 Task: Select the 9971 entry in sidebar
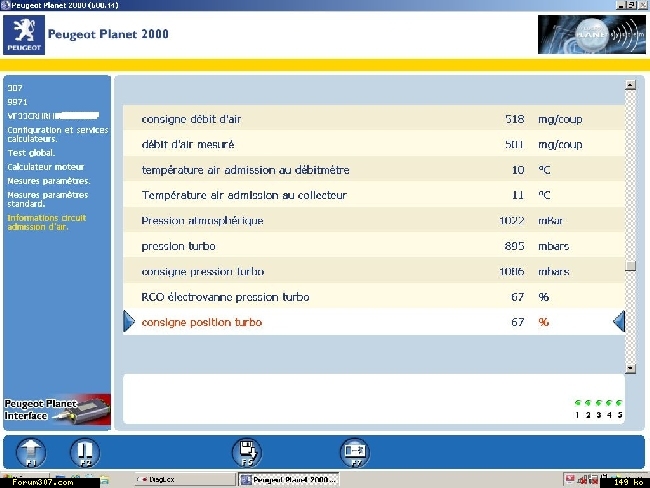coord(17,102)
